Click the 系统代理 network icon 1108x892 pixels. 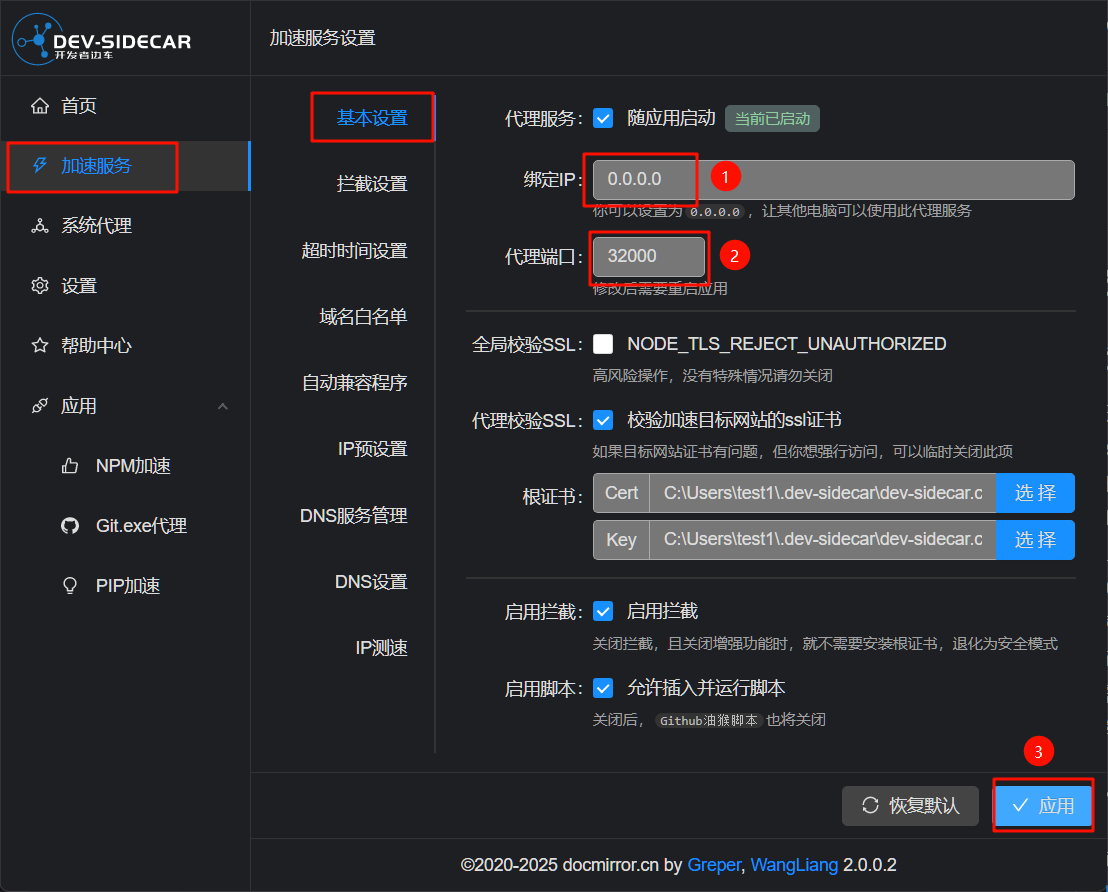point(40,226)
